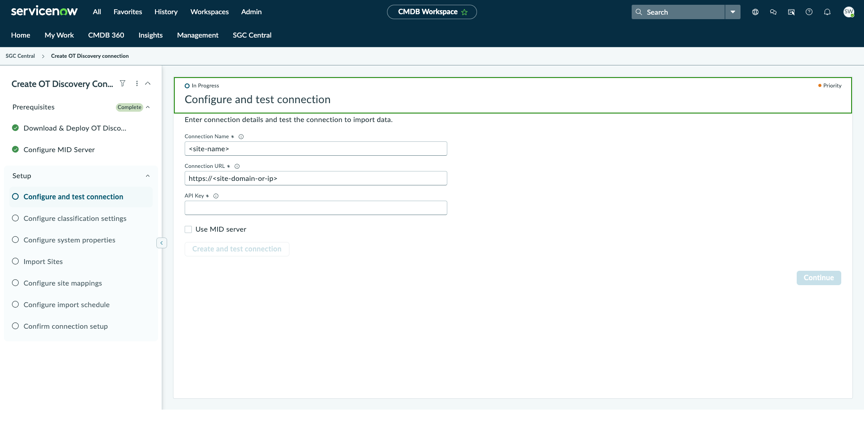
Task: Click the Continue button
Action: click(819, 278)
